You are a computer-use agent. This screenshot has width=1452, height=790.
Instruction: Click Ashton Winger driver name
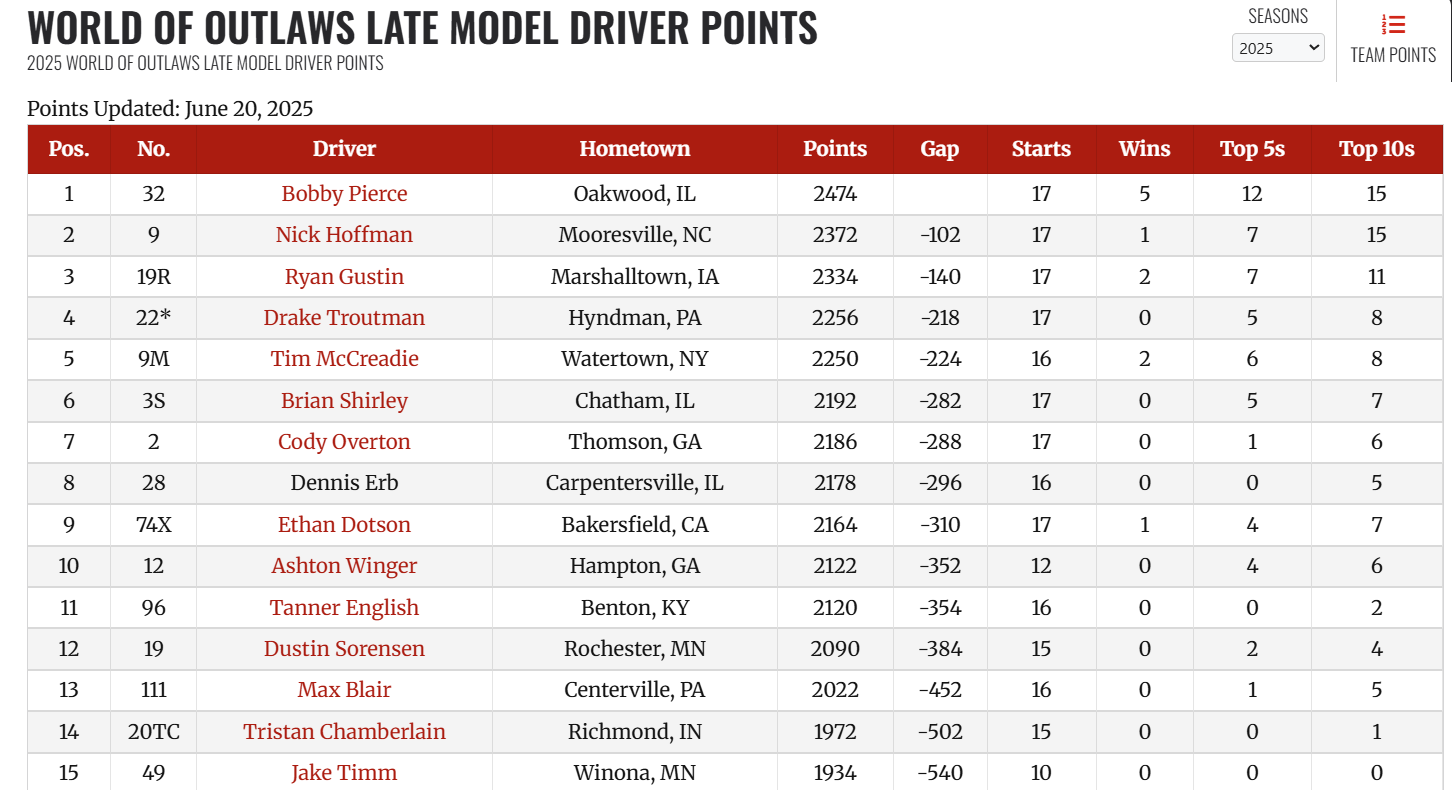(x=344, y=566)
